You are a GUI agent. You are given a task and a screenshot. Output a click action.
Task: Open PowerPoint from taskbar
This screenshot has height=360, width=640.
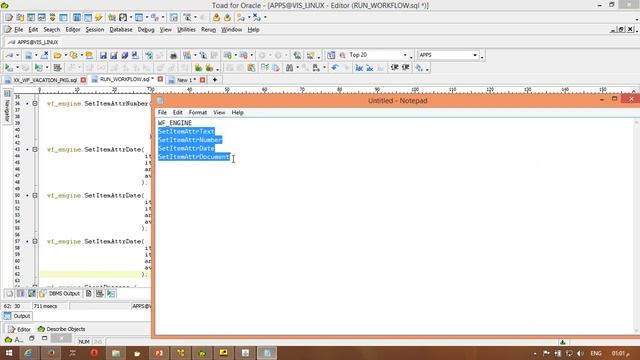tap(159, 353)
